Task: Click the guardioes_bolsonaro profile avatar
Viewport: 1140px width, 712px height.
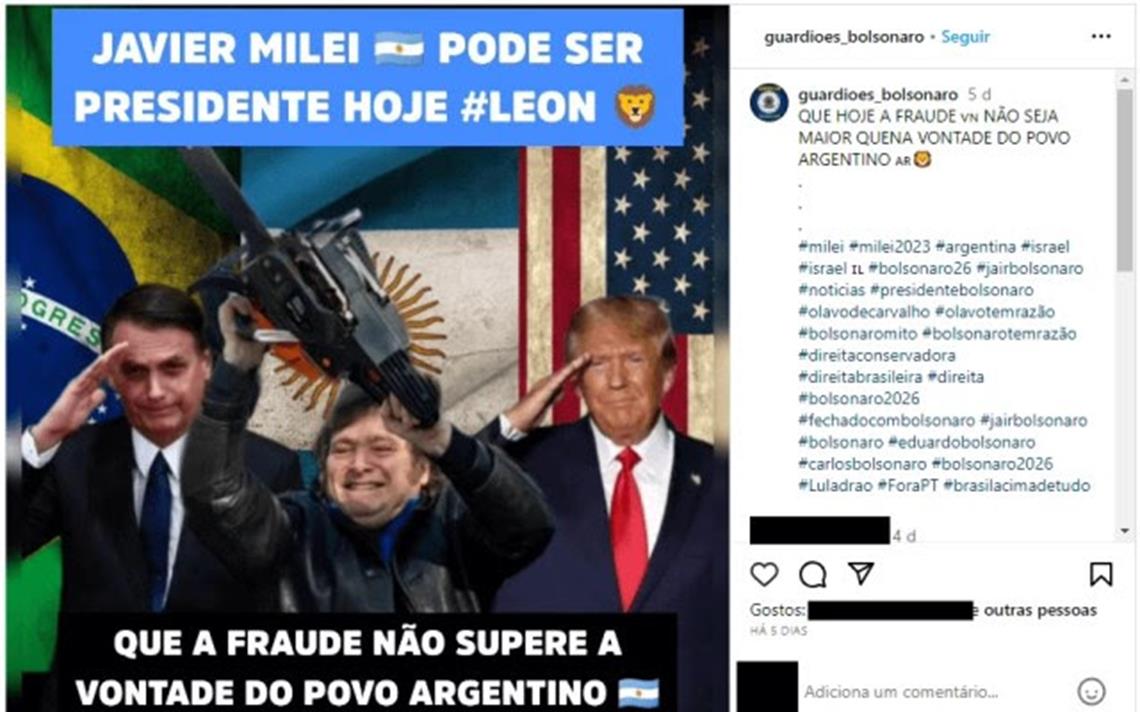Action: (768, 103)
